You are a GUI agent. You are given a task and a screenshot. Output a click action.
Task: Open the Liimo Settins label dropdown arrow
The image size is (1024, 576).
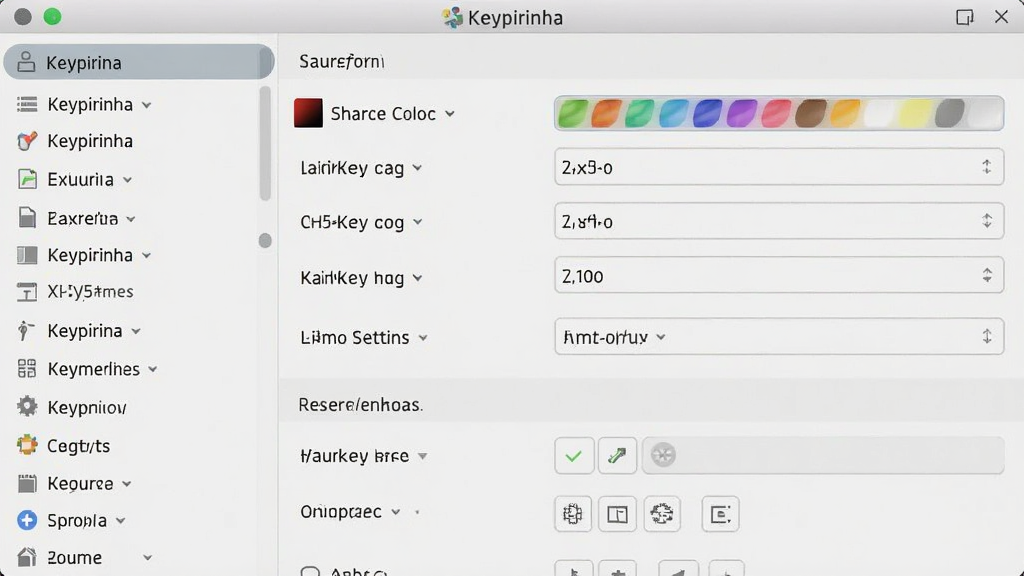coord(423,338)
